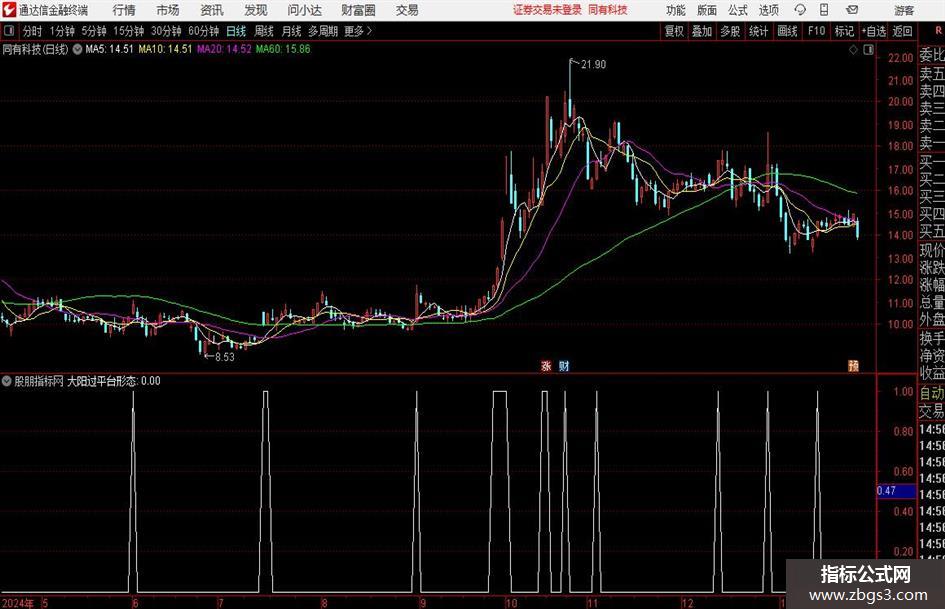
Task: Open the 多周期 multi-period view
Action: (323, 31)
